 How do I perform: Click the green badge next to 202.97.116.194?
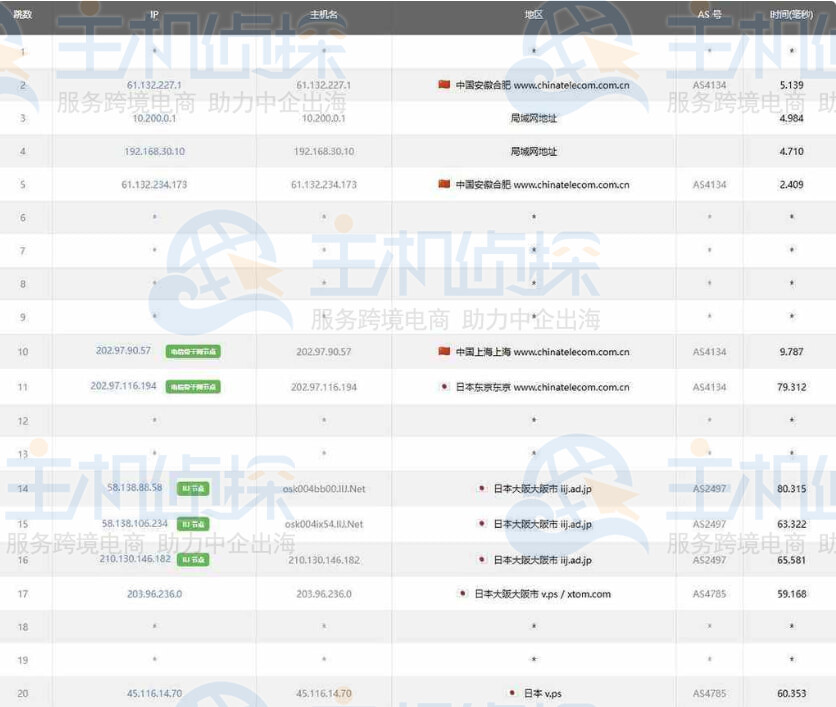point(193,387)
